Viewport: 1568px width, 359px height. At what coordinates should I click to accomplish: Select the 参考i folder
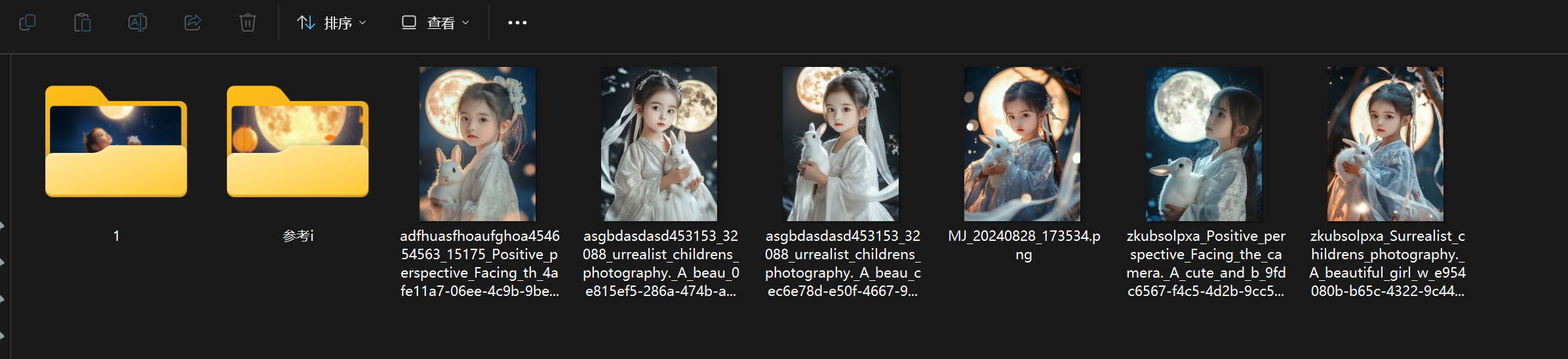click(x=298, y=141)
